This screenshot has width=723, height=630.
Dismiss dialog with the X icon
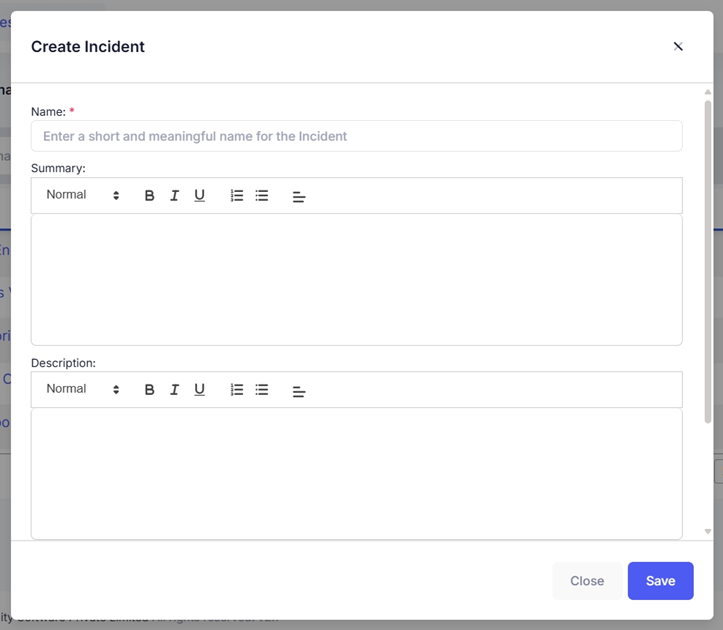(678, 47)
